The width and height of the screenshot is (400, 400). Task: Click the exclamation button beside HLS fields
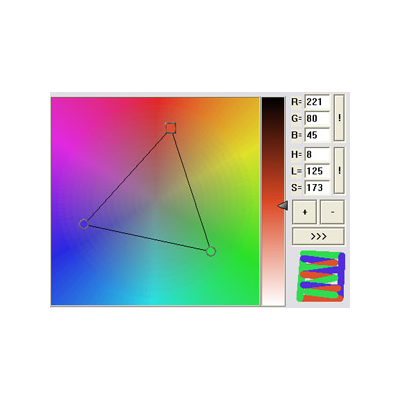[x=339, y=170]
